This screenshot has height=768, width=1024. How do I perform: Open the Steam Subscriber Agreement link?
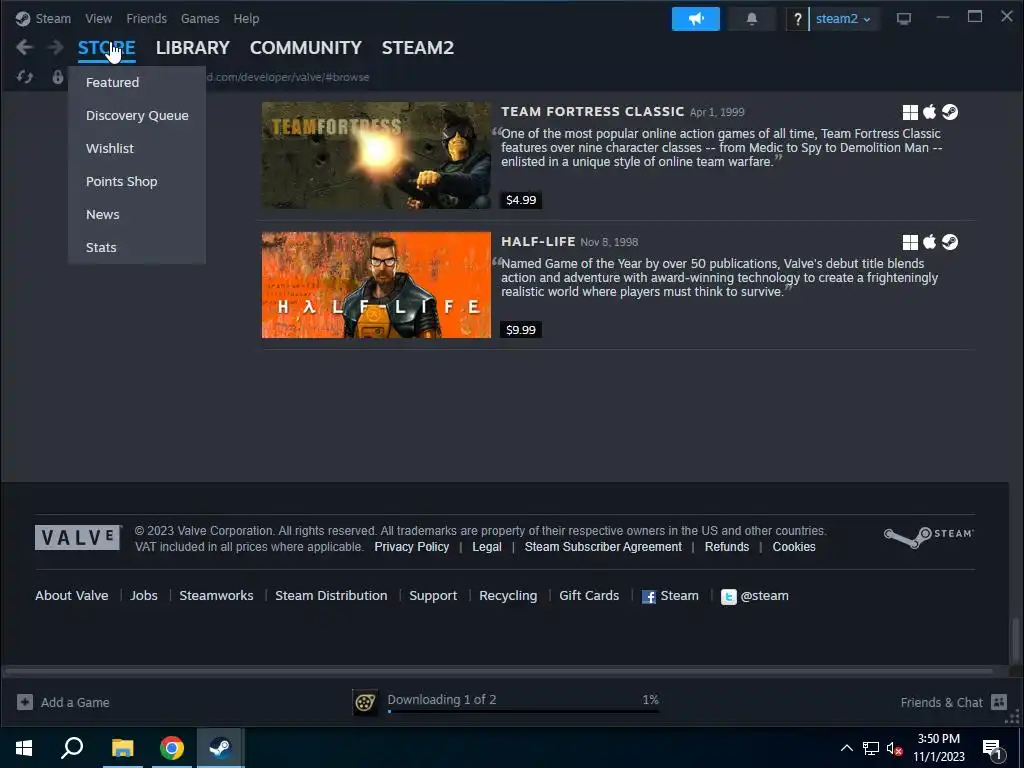(603, 547)
